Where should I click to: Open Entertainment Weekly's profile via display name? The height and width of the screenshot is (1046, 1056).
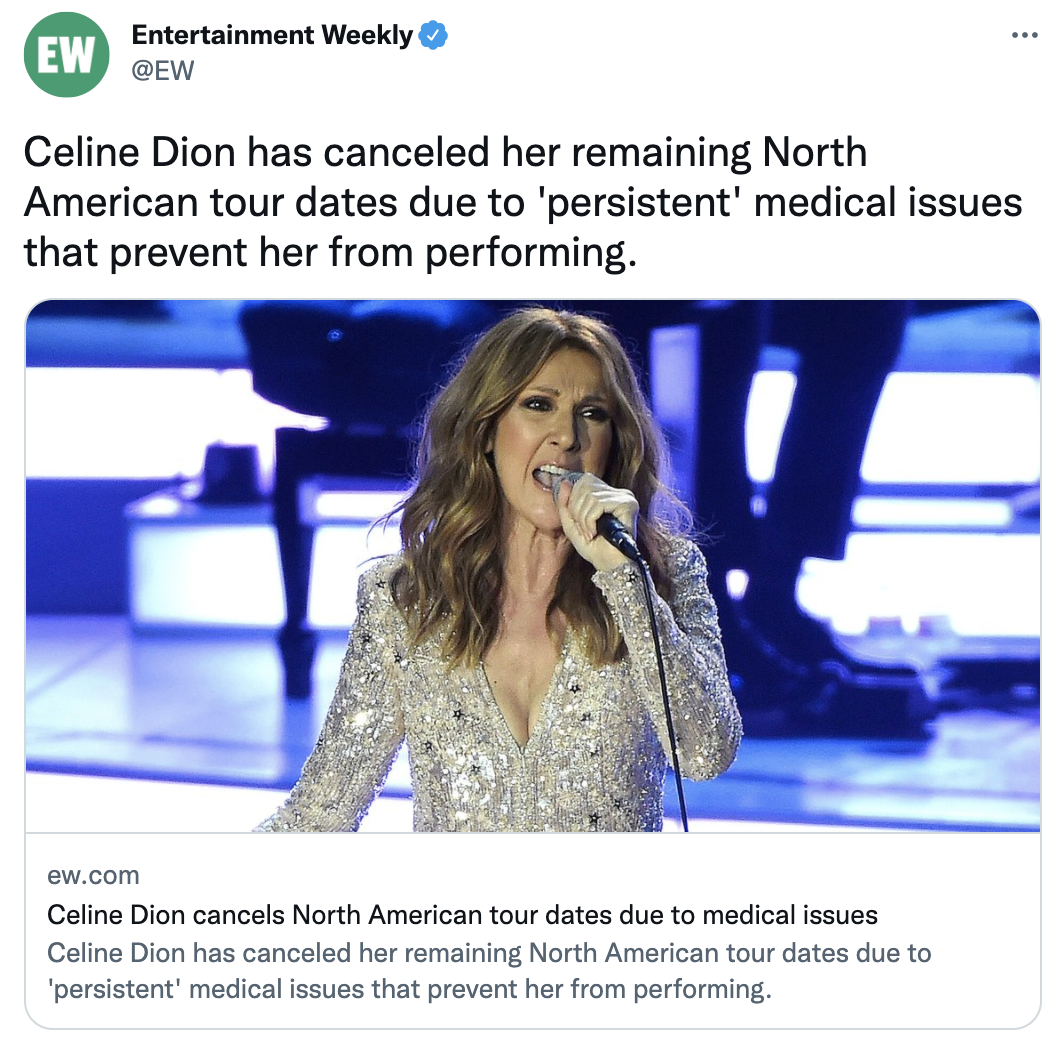[272, 35]
